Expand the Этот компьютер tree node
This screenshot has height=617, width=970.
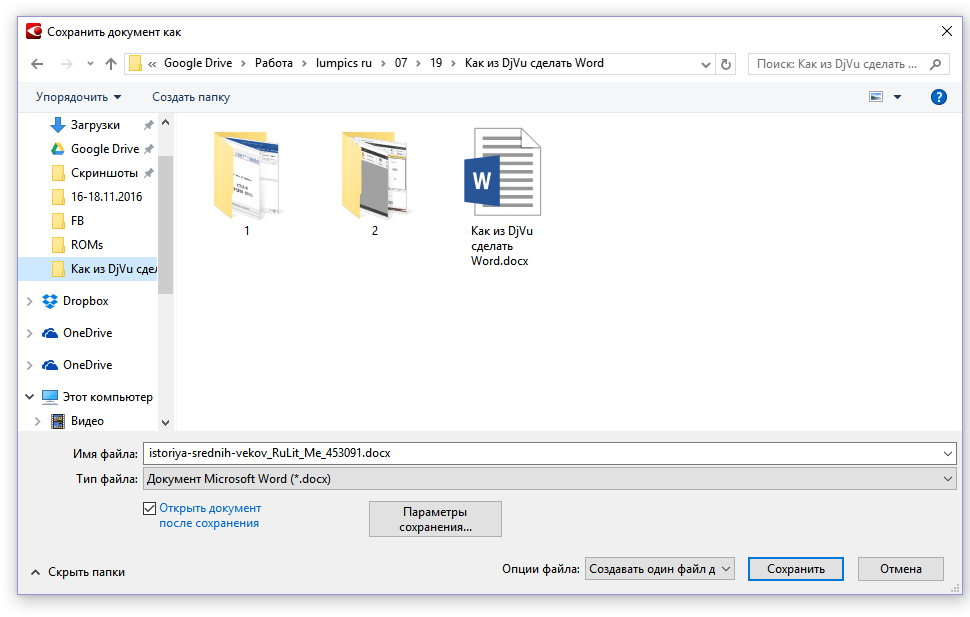[30, 397]
